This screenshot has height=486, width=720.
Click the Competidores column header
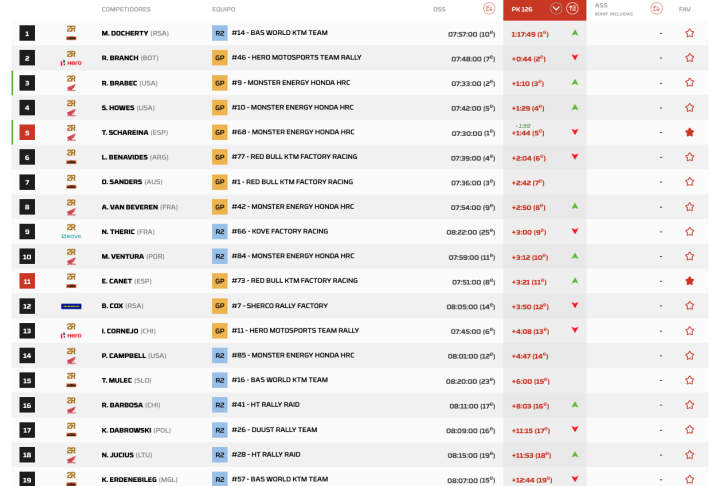coord(126,9)
